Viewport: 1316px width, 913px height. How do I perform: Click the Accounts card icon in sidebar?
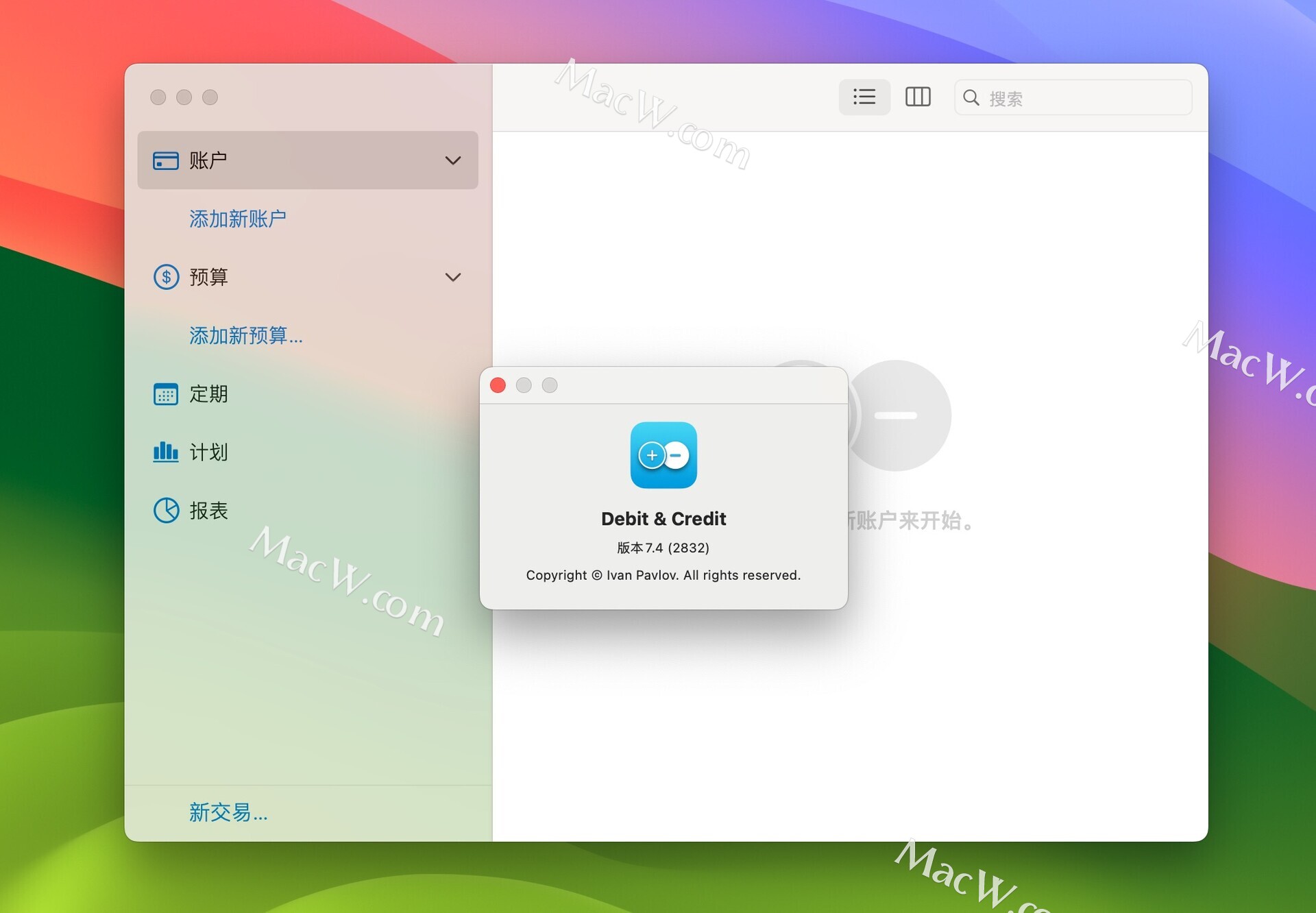click(166, 160)
